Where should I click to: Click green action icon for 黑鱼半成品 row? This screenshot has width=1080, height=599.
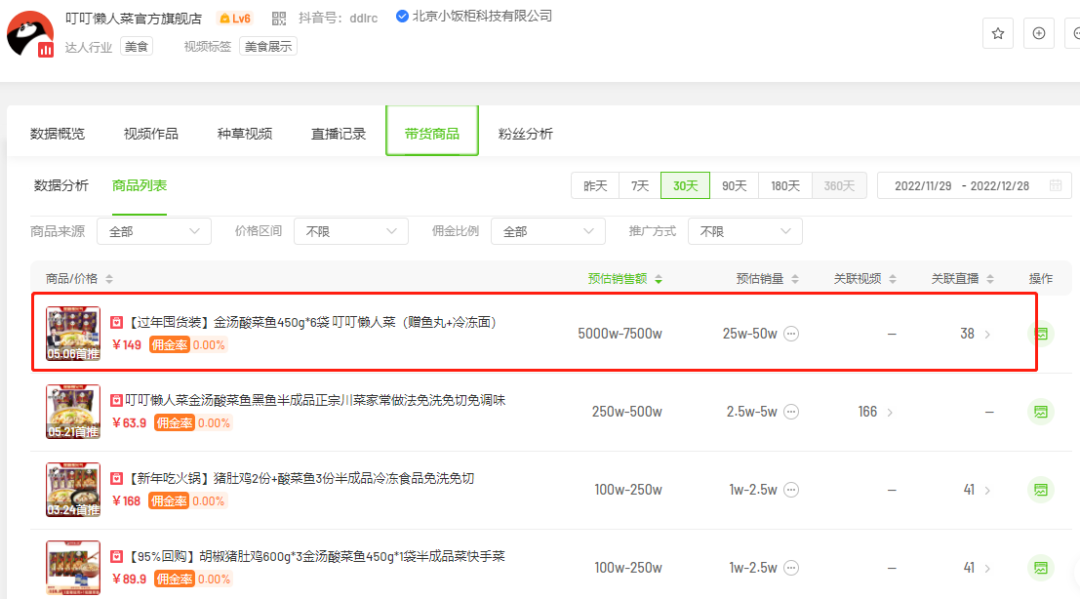[x=1041, y=412]
